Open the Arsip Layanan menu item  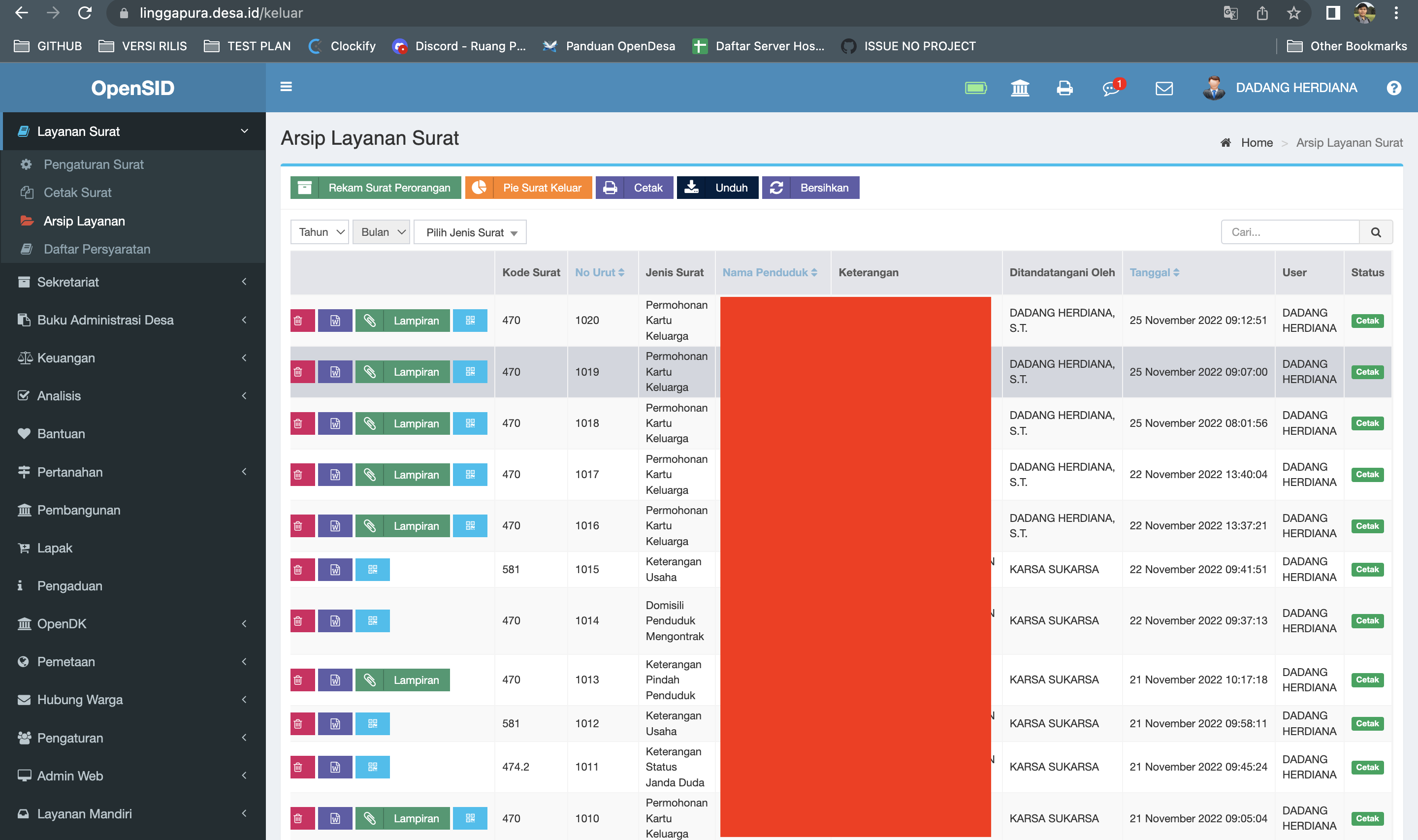pyautogui.click(x=84, y=221)
